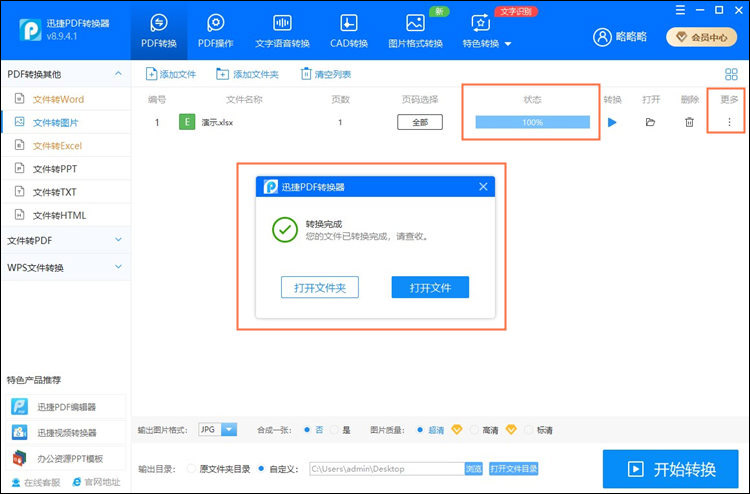The image size is (750, 494).
Task: Delete 演示.xlsx with trash icon
Action: coord(689,122)
